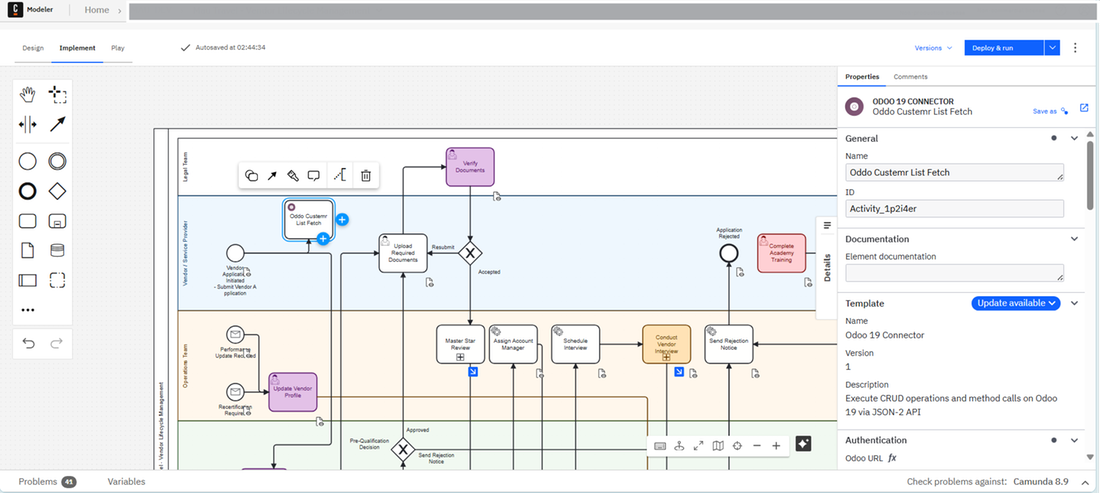The width and height of the screenshot is (1100, 493).
Task: Pick the start event circle in palette
Action: pos(27,161)
